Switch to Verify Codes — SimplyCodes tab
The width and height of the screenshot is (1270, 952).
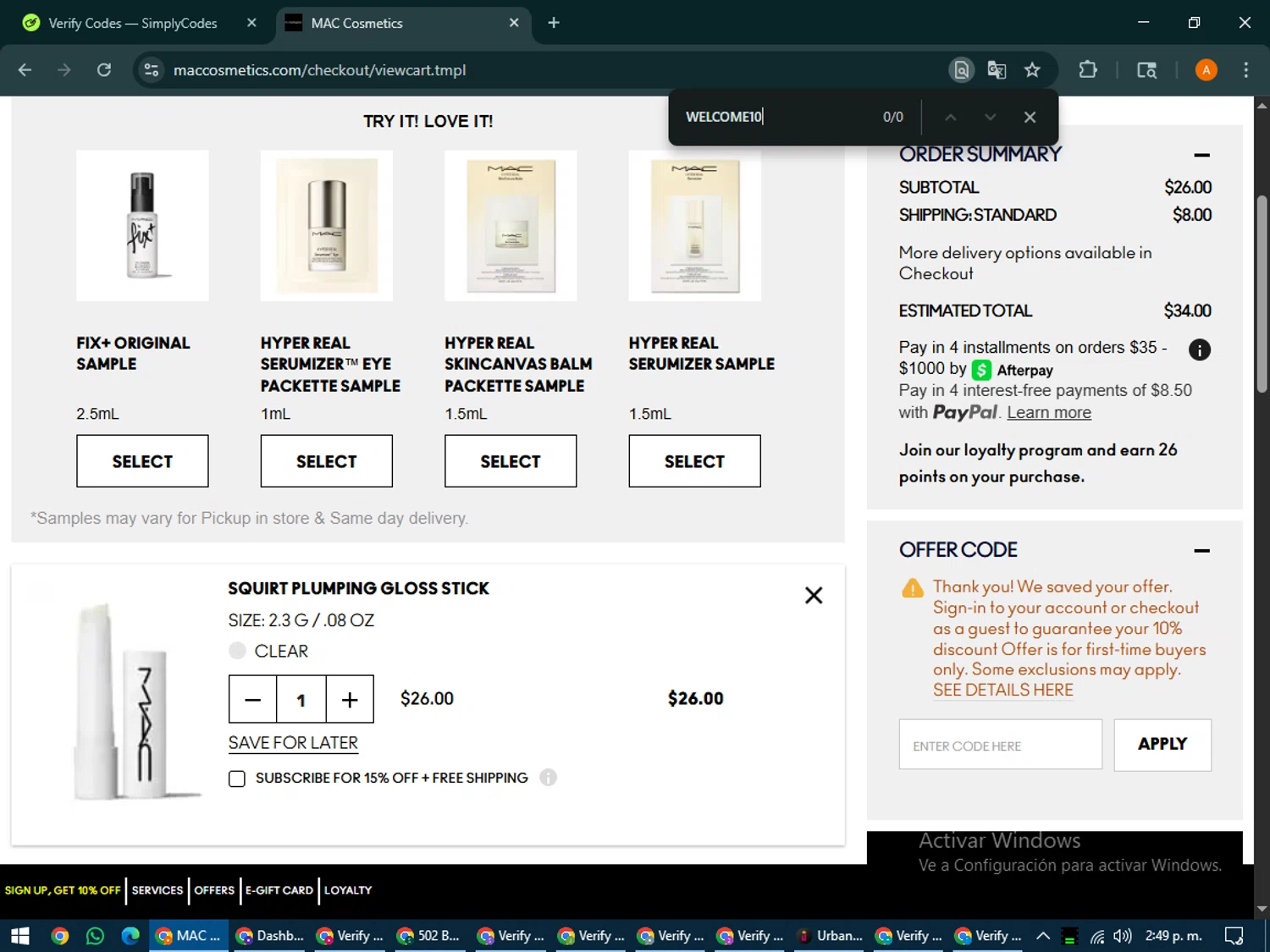click(132, 23)
